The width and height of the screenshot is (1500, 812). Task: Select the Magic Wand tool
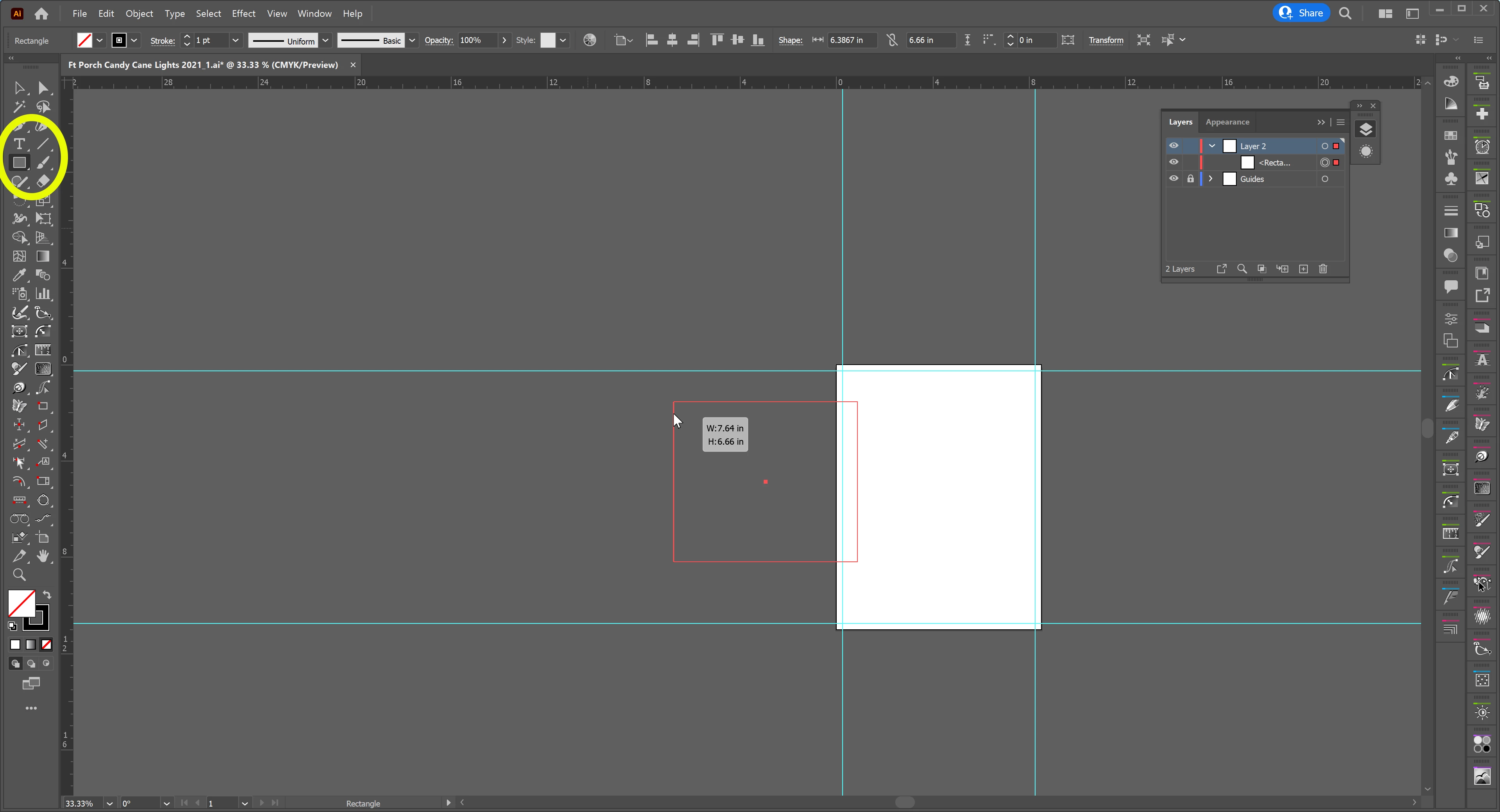(x=19, y=107)
